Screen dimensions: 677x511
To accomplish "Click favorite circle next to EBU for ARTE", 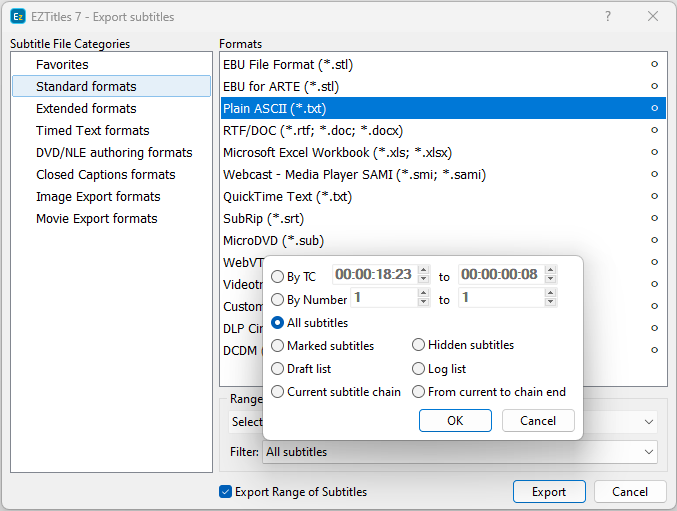I will click(654, 87).
